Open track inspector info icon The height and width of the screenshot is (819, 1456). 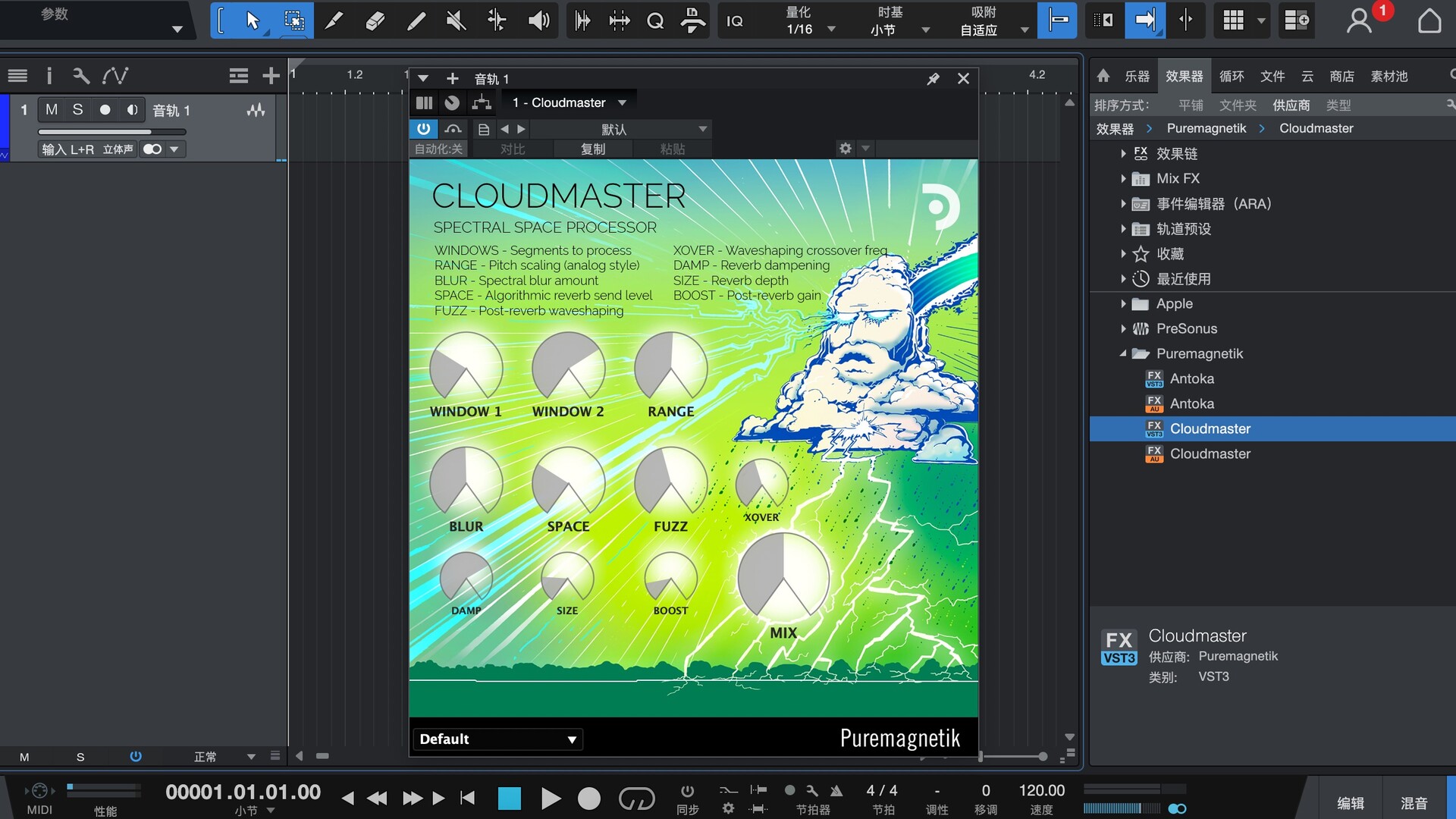click(x=49, y=76)
